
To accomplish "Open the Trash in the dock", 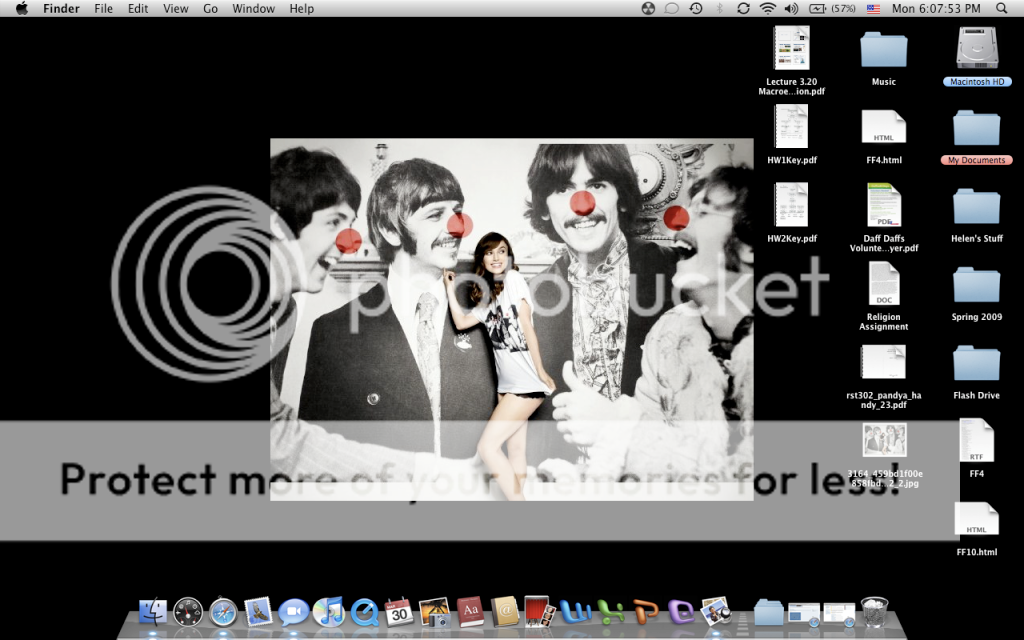I will tap(874, 611).
